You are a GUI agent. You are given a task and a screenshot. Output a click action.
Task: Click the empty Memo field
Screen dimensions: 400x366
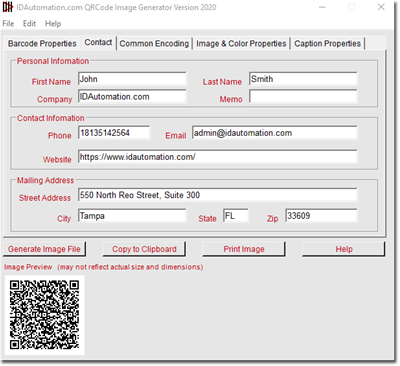point(303,97)
